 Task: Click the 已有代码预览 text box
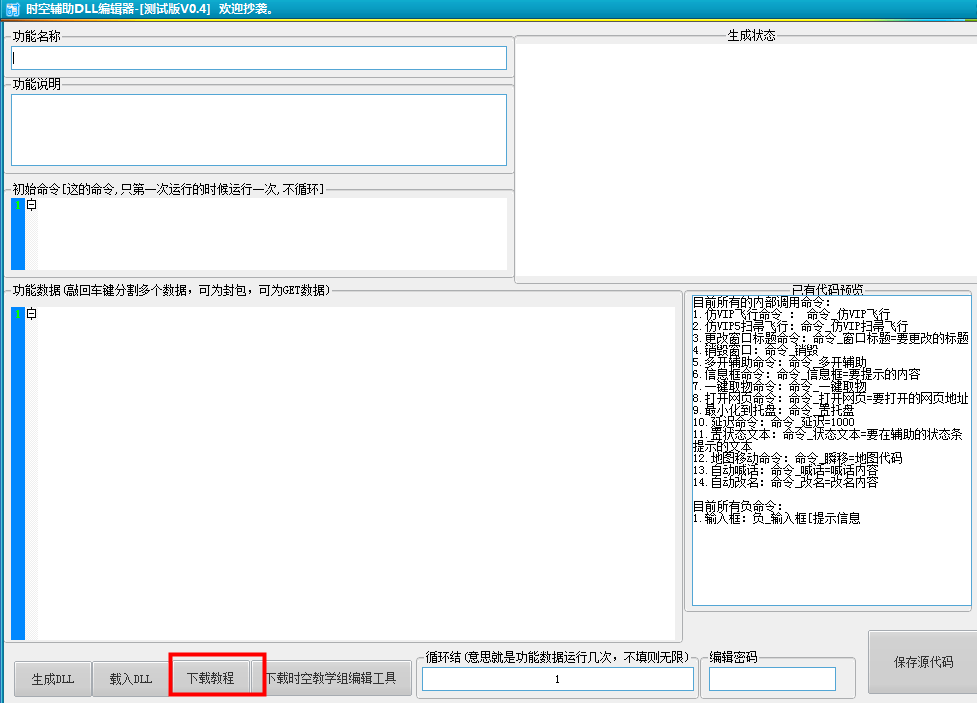tap(831, 450)
